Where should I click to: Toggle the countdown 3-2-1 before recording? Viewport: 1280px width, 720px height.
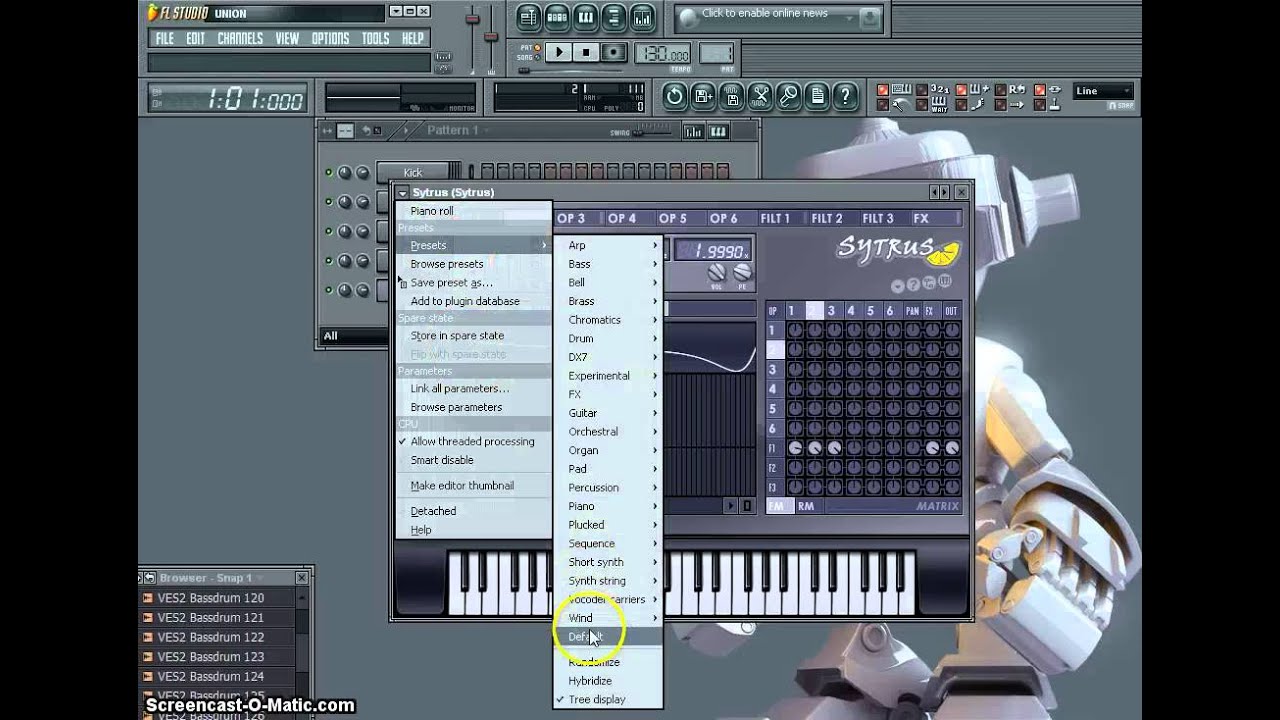(939, 89)
